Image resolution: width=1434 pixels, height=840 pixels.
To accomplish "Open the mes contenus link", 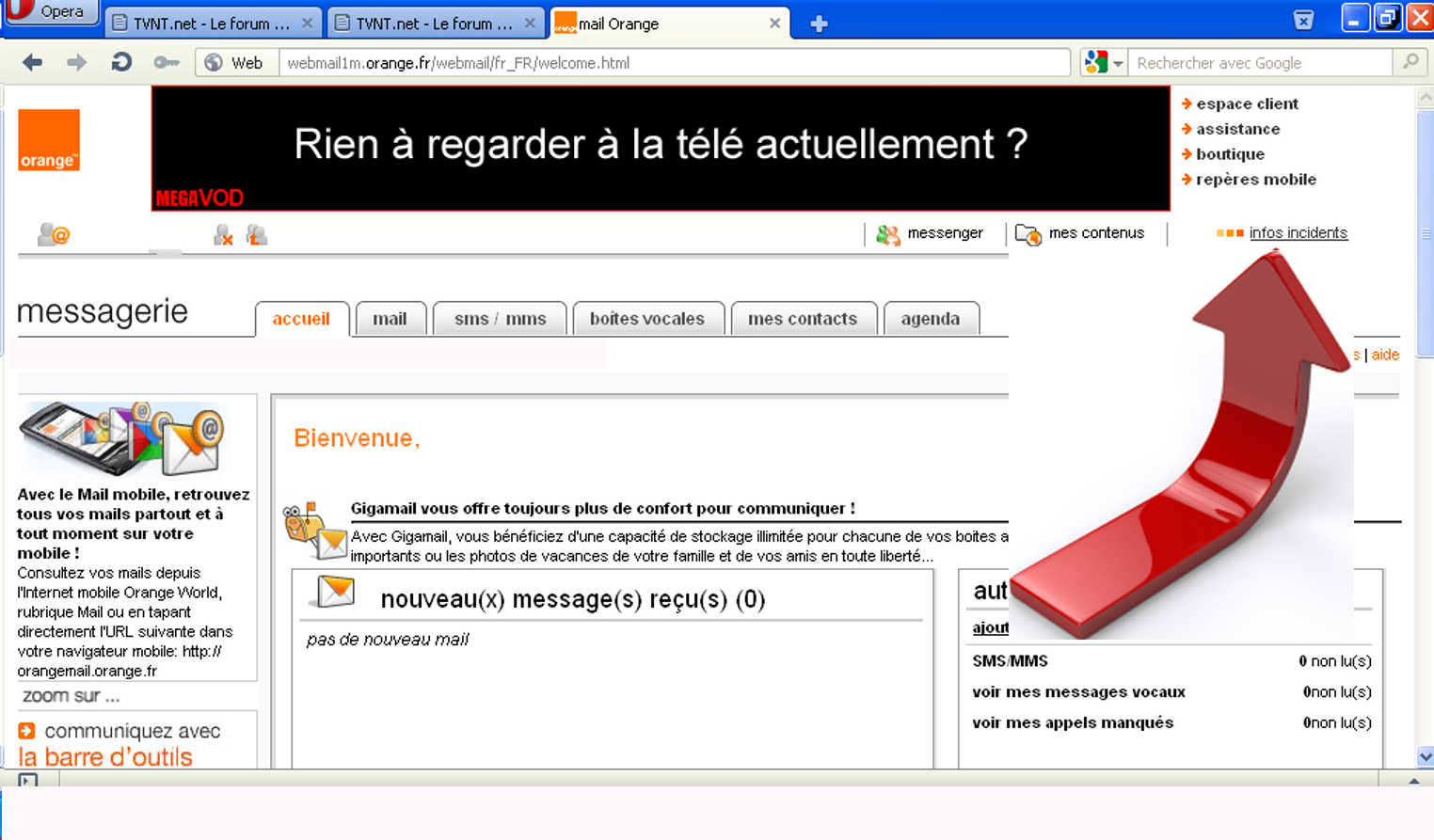I will point(1096,233).
